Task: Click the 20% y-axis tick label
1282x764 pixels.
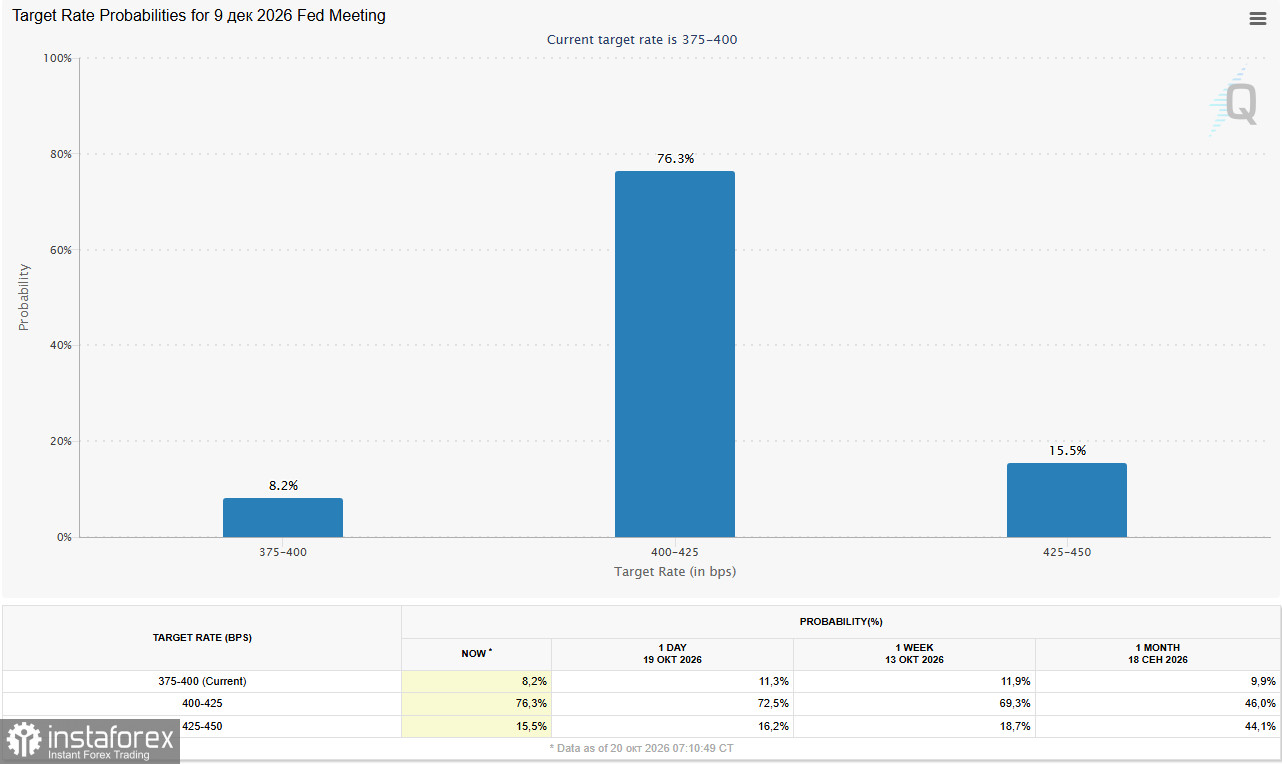Action: click(x=60, y=441)
